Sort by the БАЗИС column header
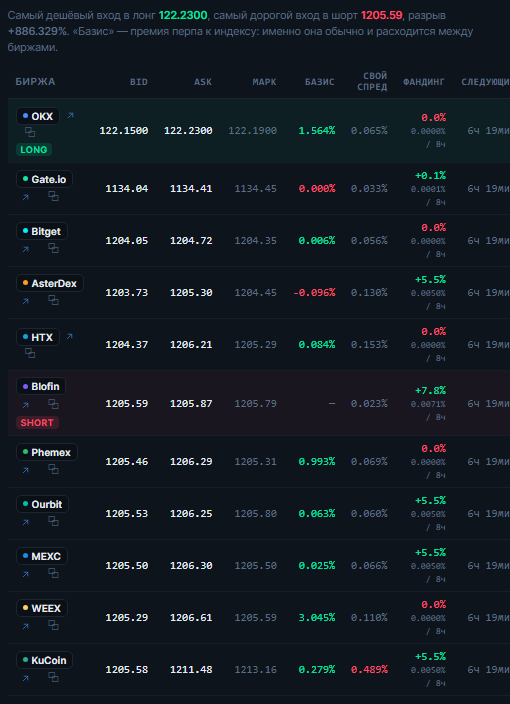The height and width of the screenshot is (704, 510). [x=320, y=82]
